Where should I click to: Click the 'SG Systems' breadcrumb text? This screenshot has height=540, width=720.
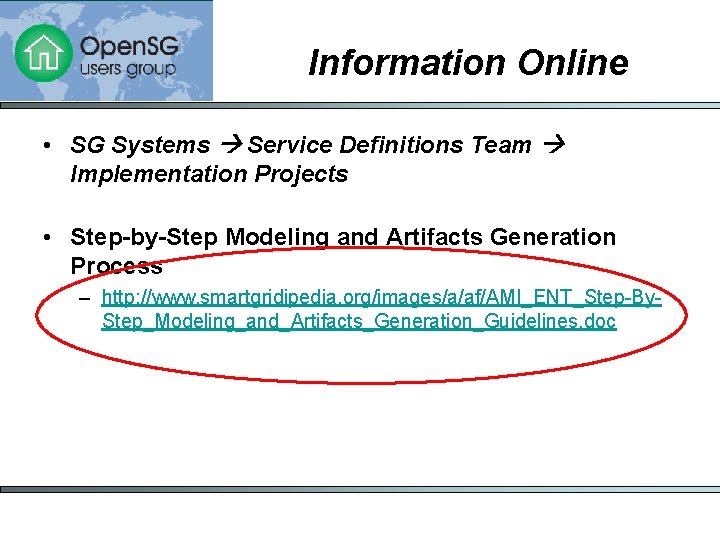[x=140, y=145]
